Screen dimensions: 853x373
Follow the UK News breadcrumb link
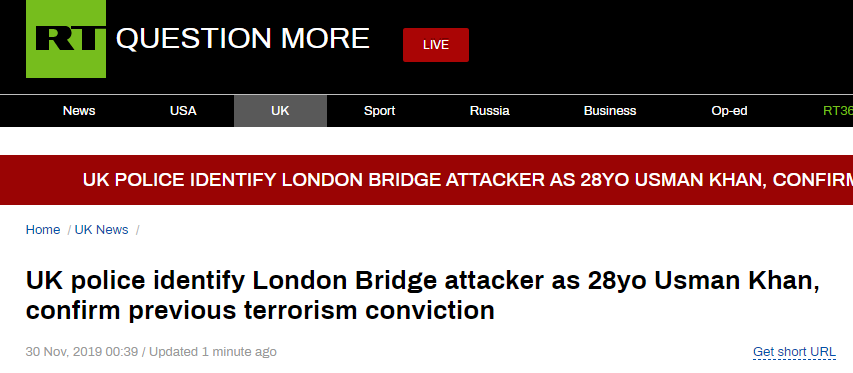[102, 230]
